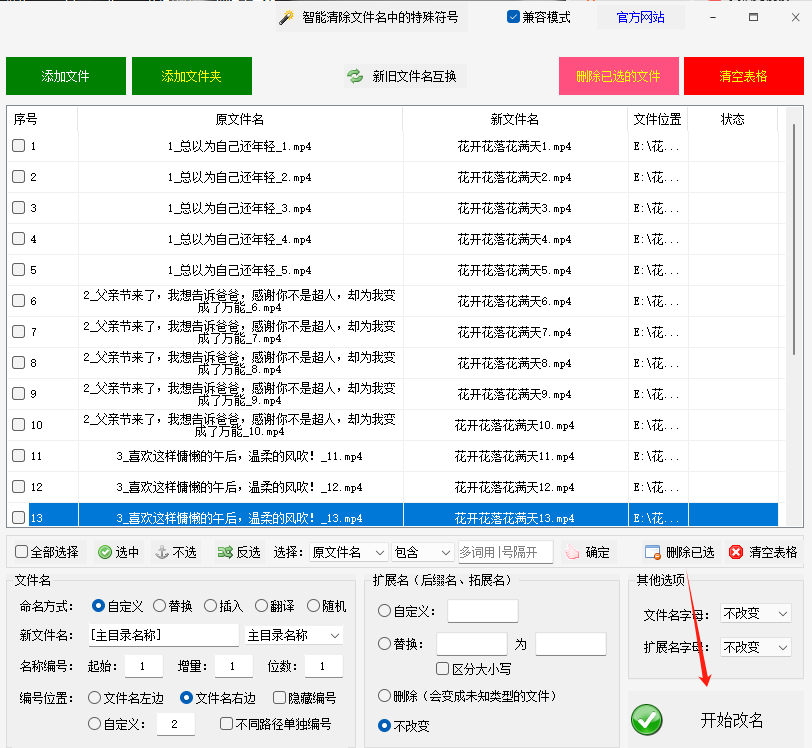Check the 全部选择 checkbox
812x748 pixels.
pos(22,552)
